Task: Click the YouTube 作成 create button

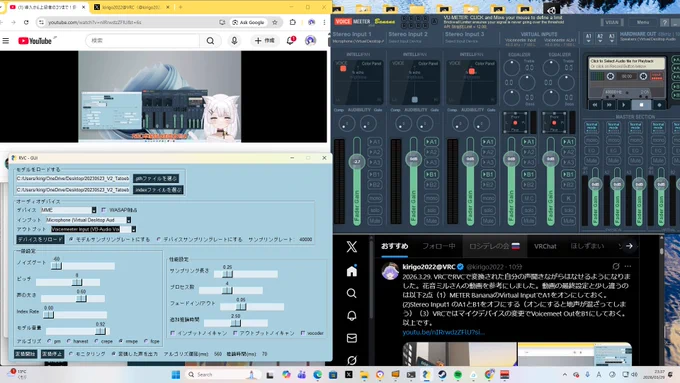Action: (265, 40)
